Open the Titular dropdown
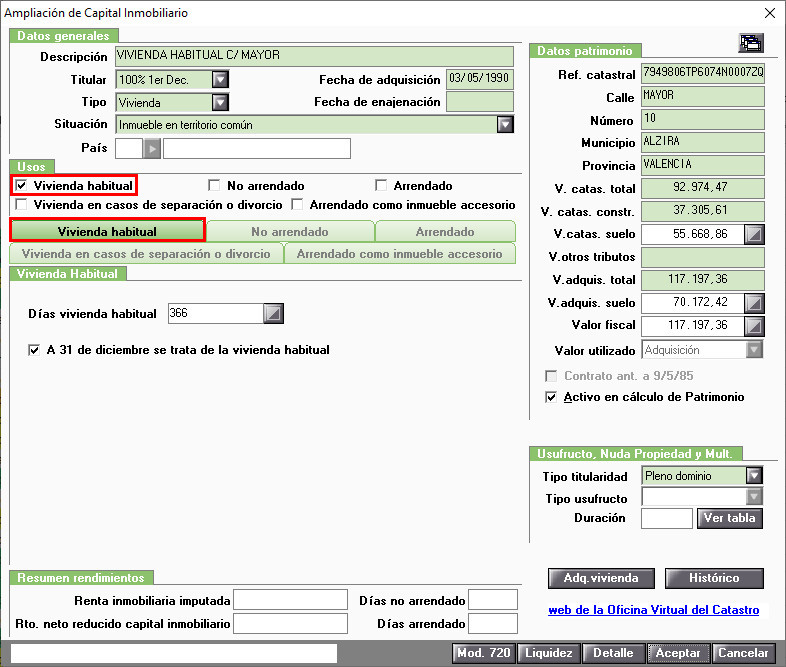Viewport: 786px width, 667px height. point(220,80)
